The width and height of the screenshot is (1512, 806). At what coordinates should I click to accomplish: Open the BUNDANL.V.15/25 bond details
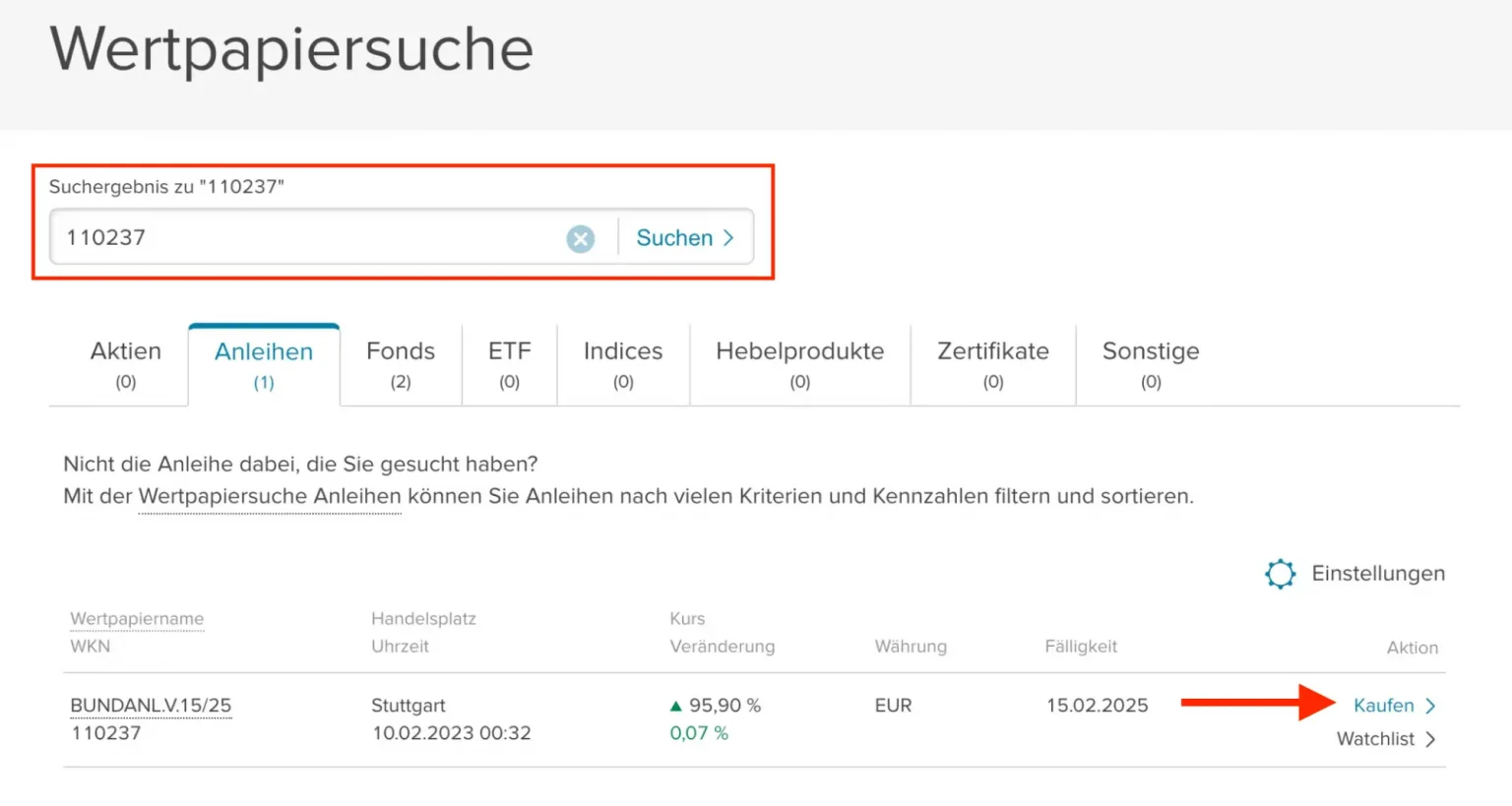point(151,706)
